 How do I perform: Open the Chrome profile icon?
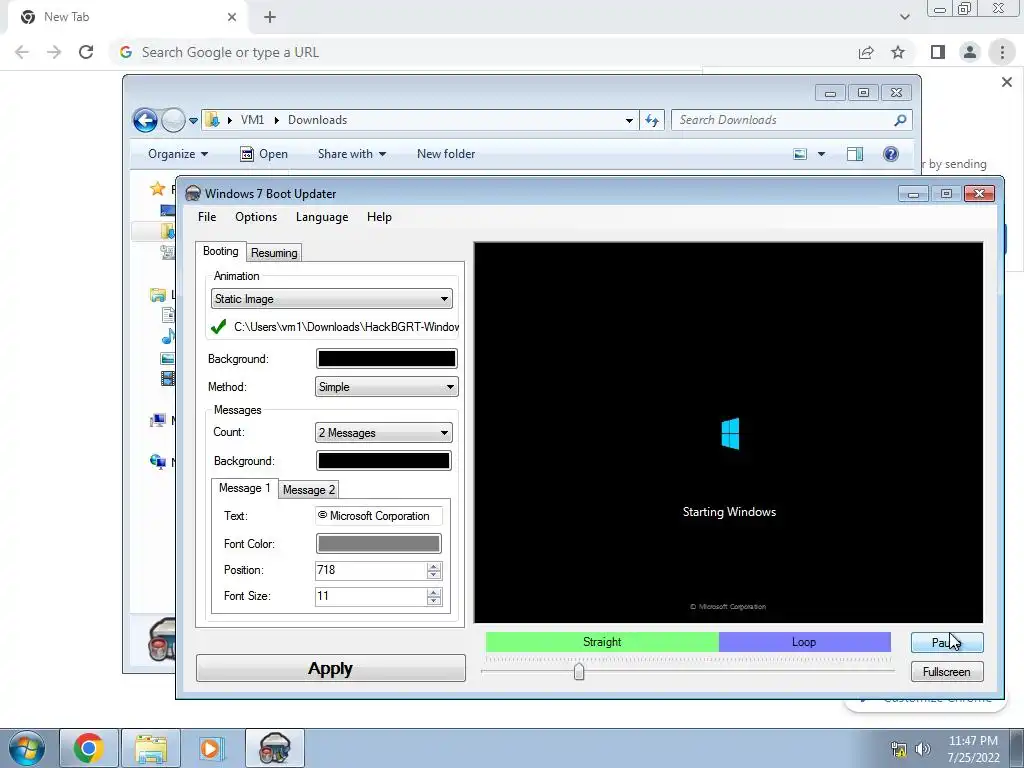click(970, 52)
